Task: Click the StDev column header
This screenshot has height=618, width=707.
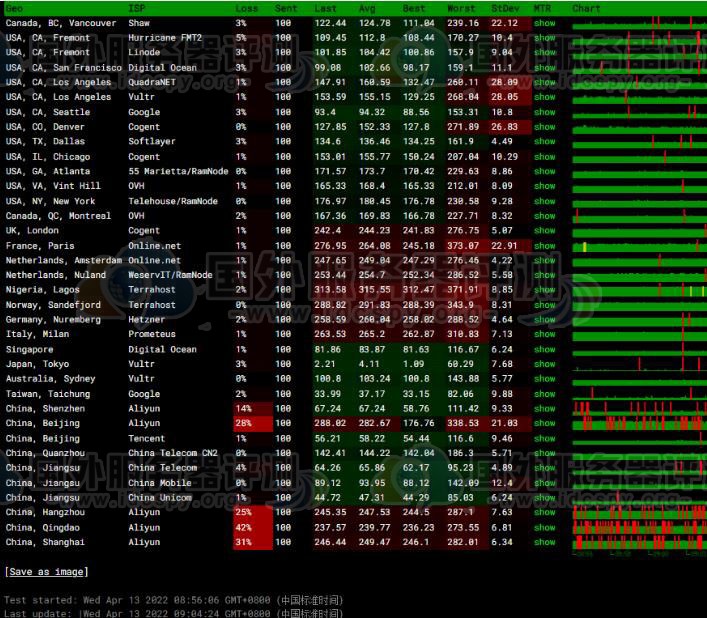Action: (x=505, y=8)
